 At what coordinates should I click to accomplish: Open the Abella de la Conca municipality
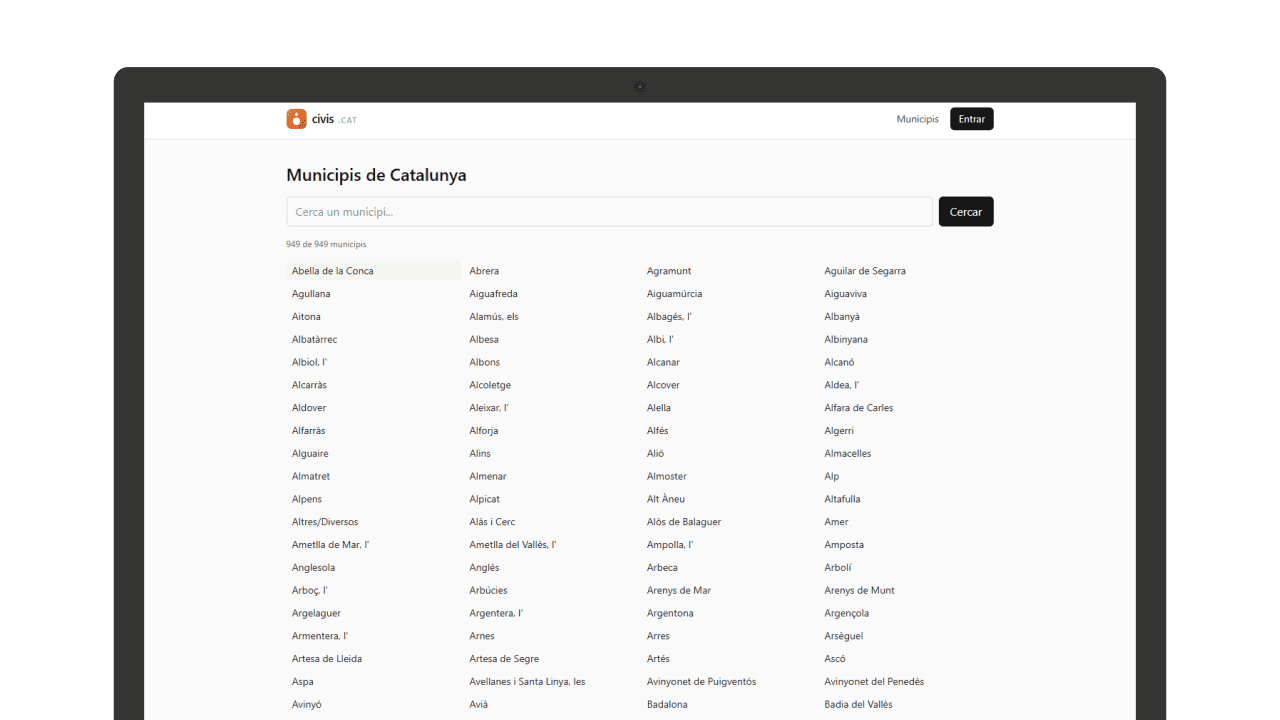click(x=333, y=271)
